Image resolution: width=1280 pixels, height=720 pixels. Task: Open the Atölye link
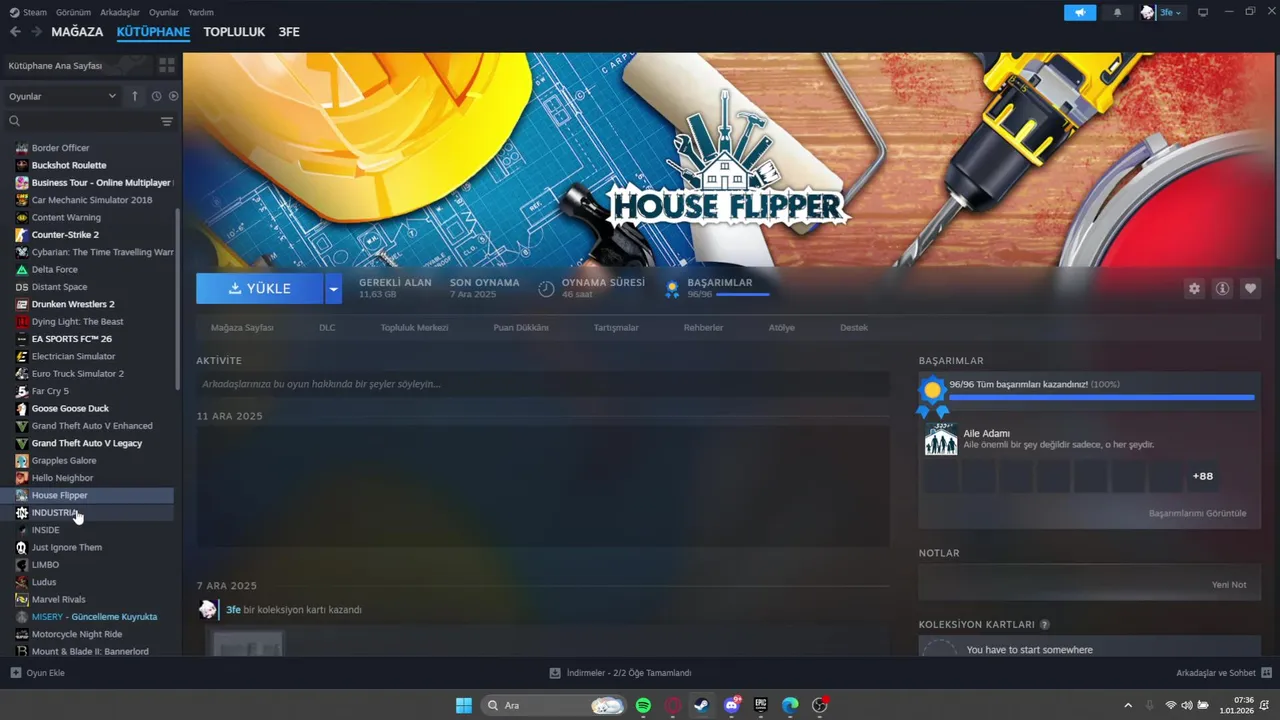pyautogui.click(x=782, y=328)
